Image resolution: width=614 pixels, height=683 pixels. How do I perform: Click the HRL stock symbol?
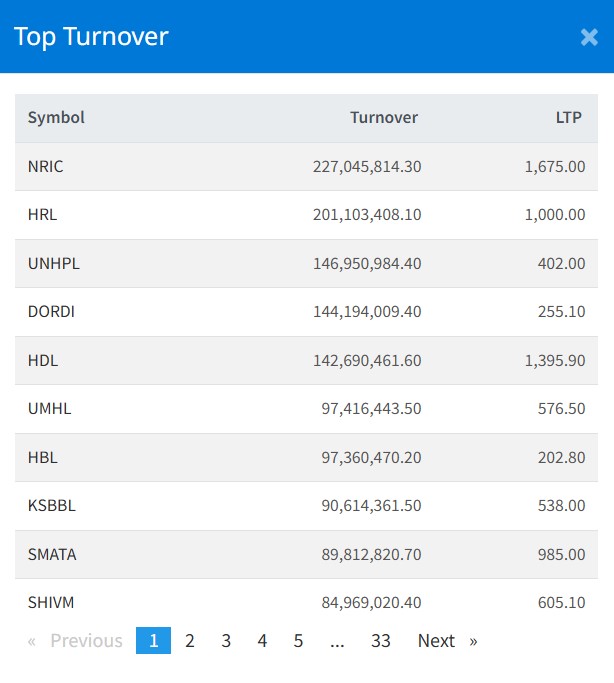[x=43, y=215]
